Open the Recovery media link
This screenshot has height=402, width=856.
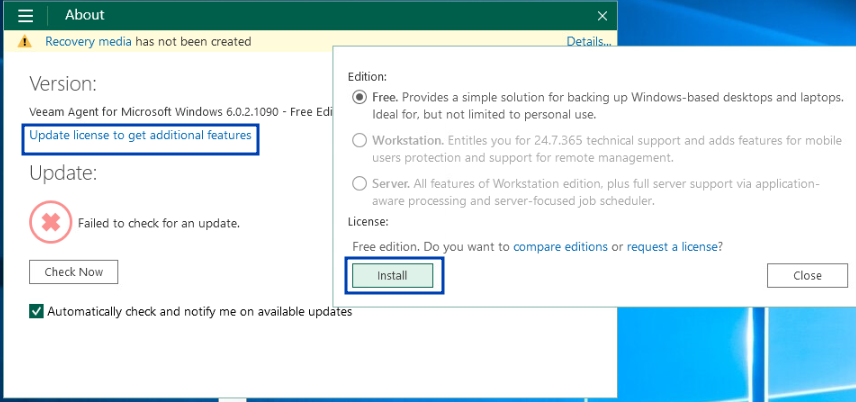click(88, 42)
